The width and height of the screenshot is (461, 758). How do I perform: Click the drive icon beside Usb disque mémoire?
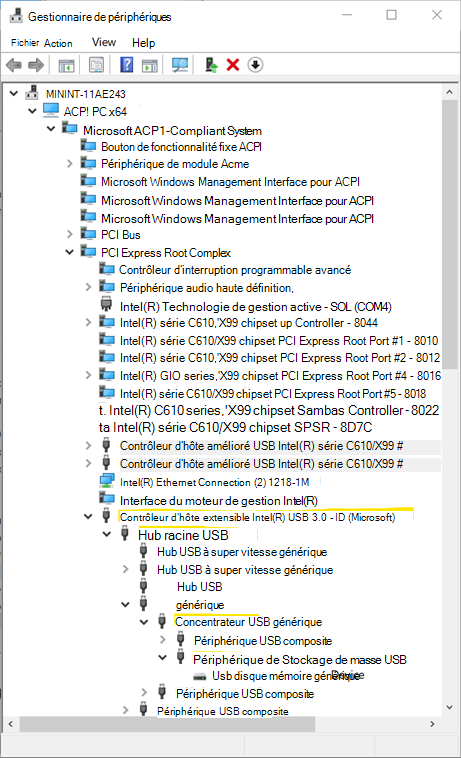coord(200,676)
